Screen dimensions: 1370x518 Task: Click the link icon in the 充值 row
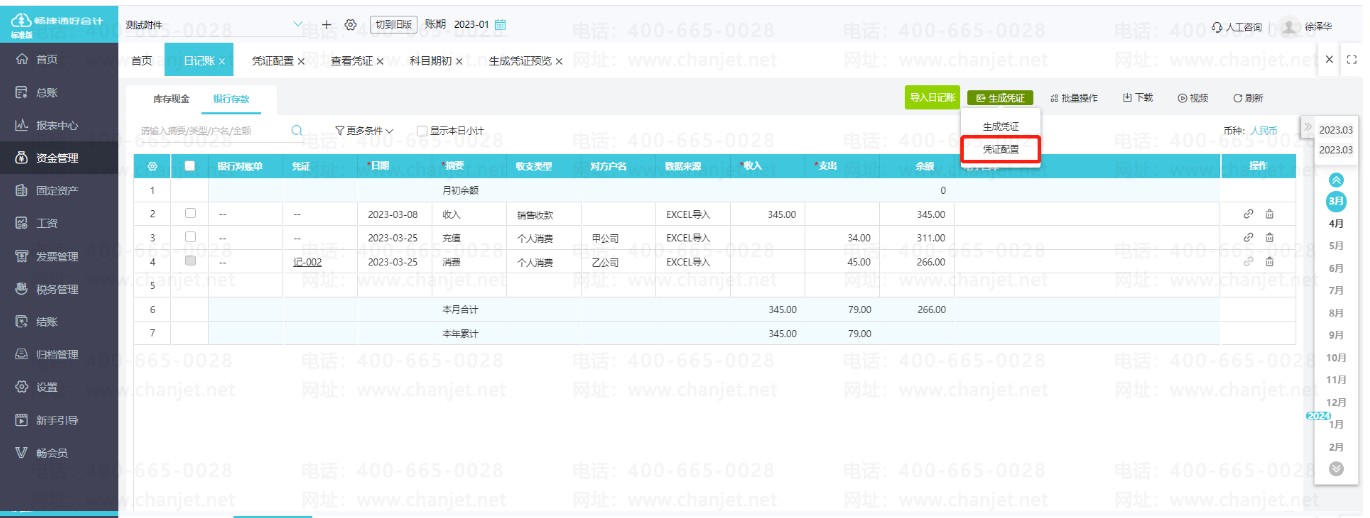[x=1248, y=237]
